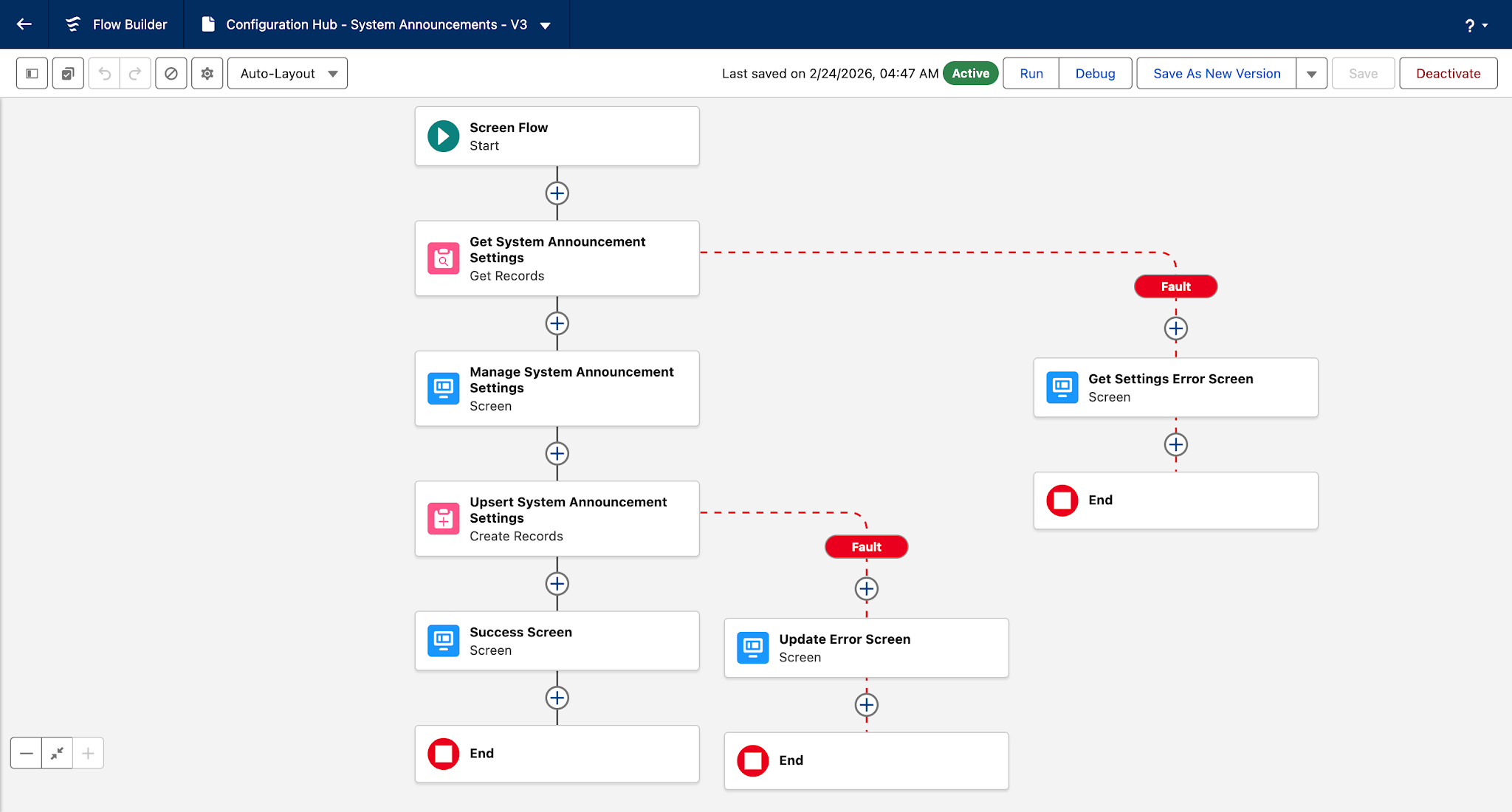This screenshot has height=812, width=1512.
Task: Click the Deactivate button
Action: (x=1448, y=73)
